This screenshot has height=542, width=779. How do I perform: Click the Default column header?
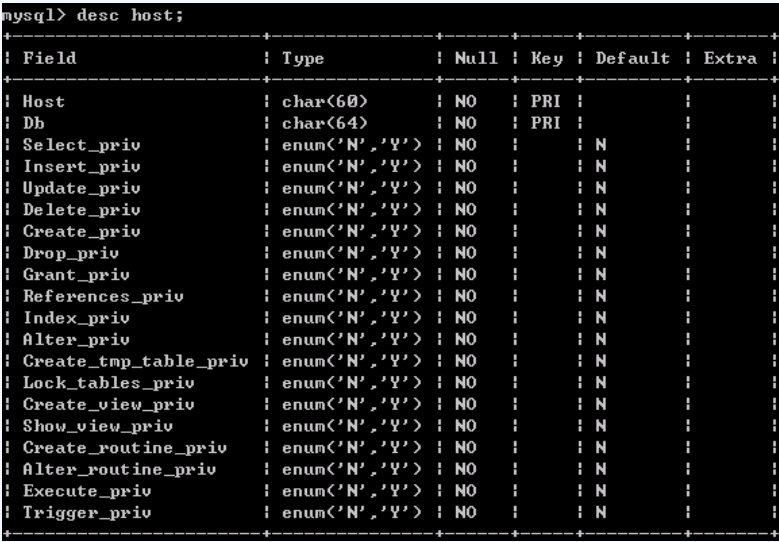pyautogui.click(x=632, y=58)
